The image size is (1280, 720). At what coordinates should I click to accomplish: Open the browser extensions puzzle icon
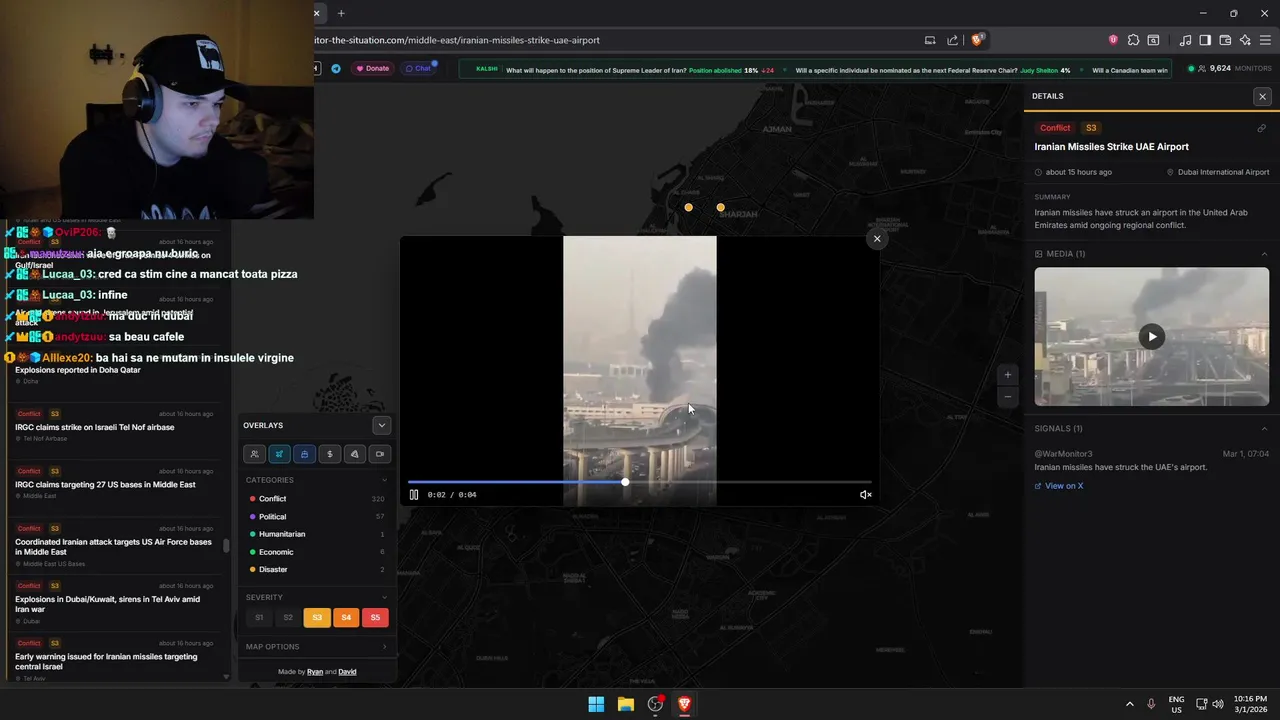point(1133,40)
